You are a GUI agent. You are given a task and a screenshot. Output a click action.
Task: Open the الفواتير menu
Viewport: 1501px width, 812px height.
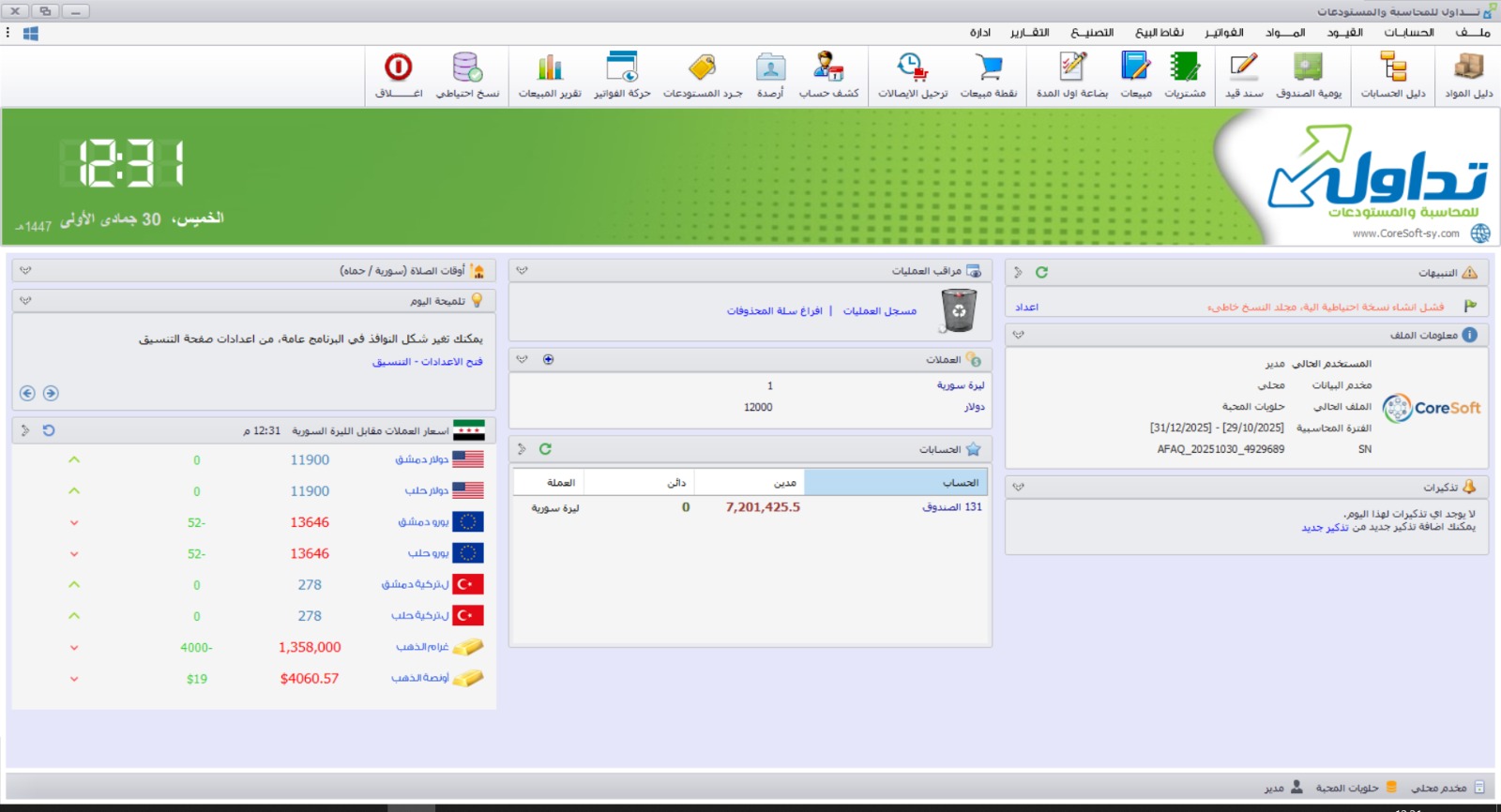pyautogui.click(x=1223, y=33)
